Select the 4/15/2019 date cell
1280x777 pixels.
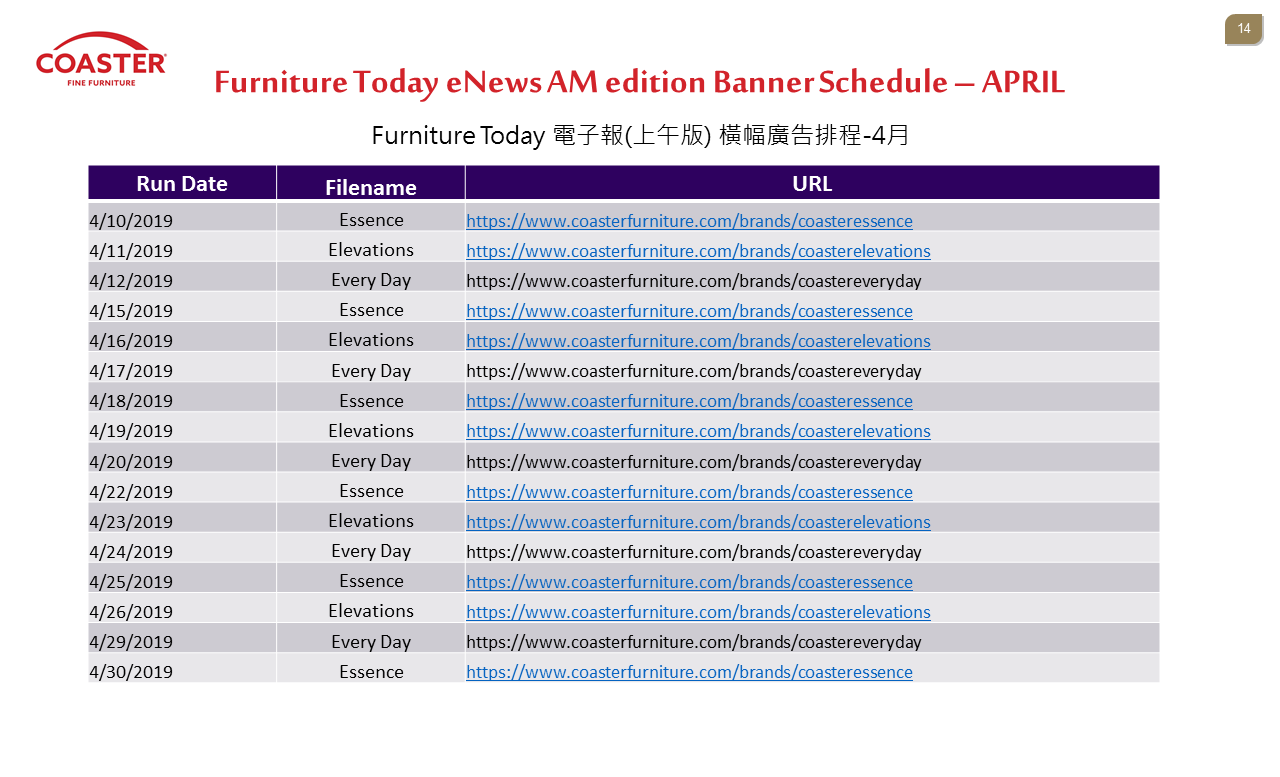(x=182, y=307)
